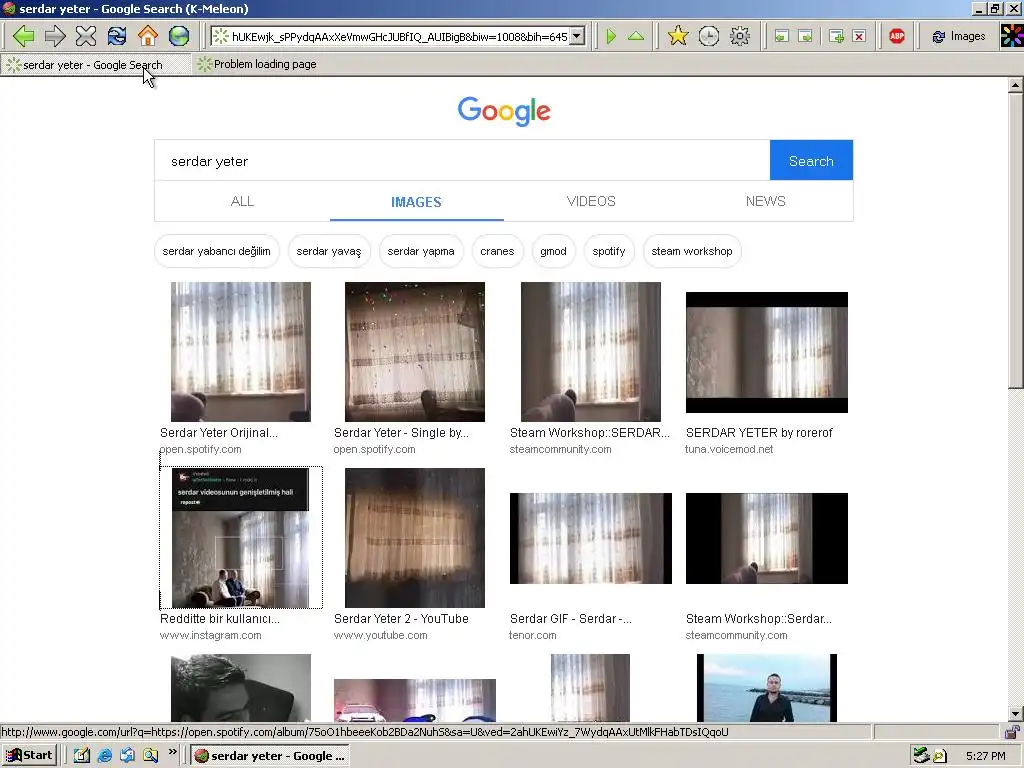
Task: Toggle the Images toolbar button
Action: [959, 37]
